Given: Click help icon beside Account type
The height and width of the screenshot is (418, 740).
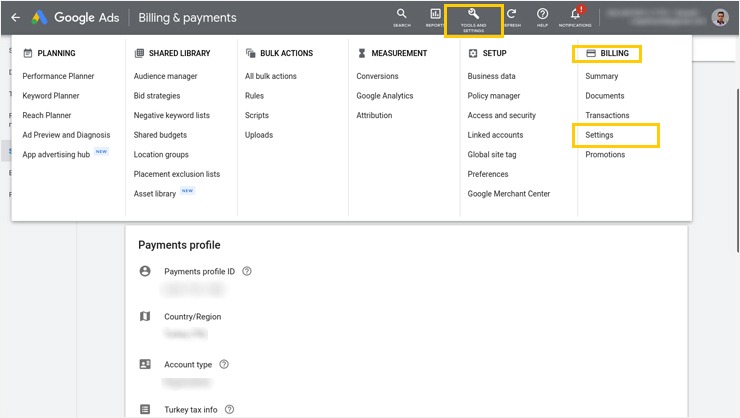Looking at the screenshot, I should tap(224, 365).
